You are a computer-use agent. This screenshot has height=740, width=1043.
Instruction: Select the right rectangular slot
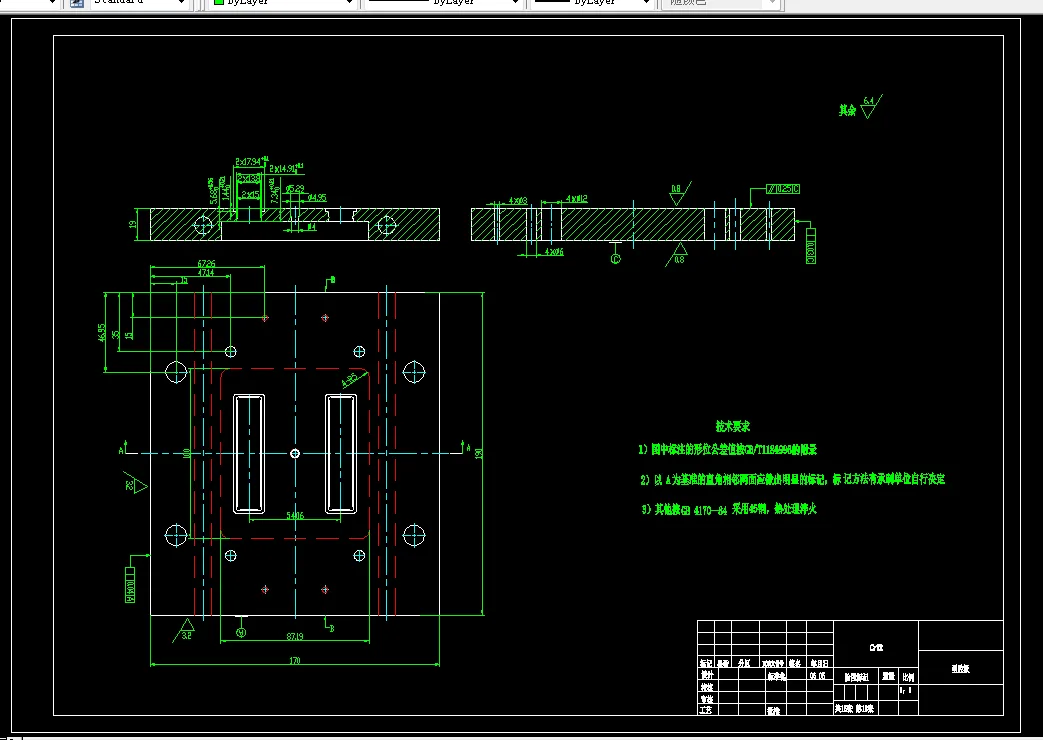(341, 454)
